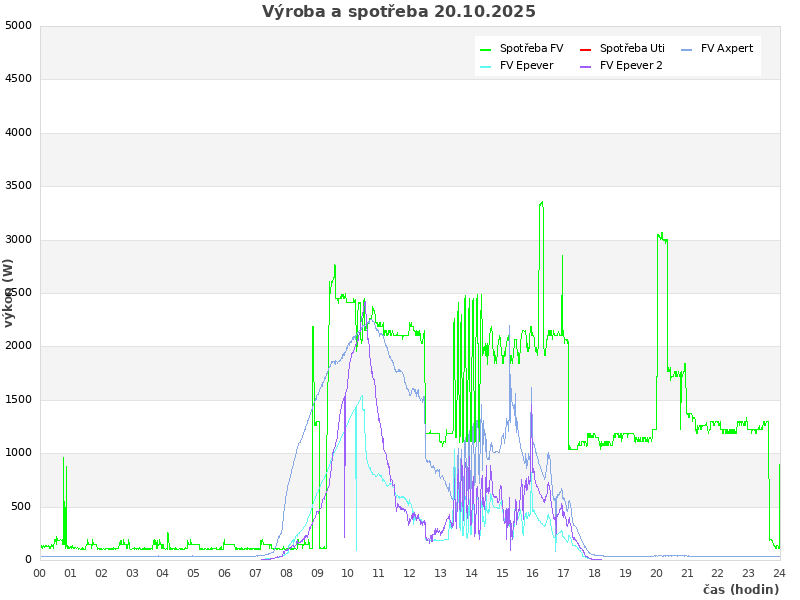Click hour 24 at the end of the time axis
The image size is (800, 600).
tap(779, 573)
